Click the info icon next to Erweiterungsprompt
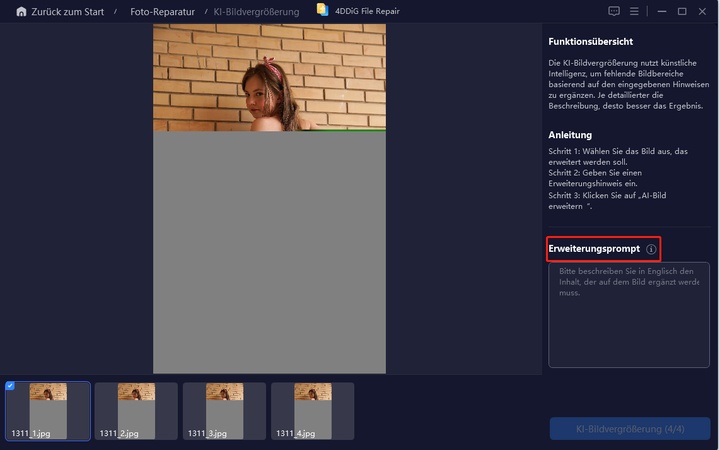 (x=651, y=249)
